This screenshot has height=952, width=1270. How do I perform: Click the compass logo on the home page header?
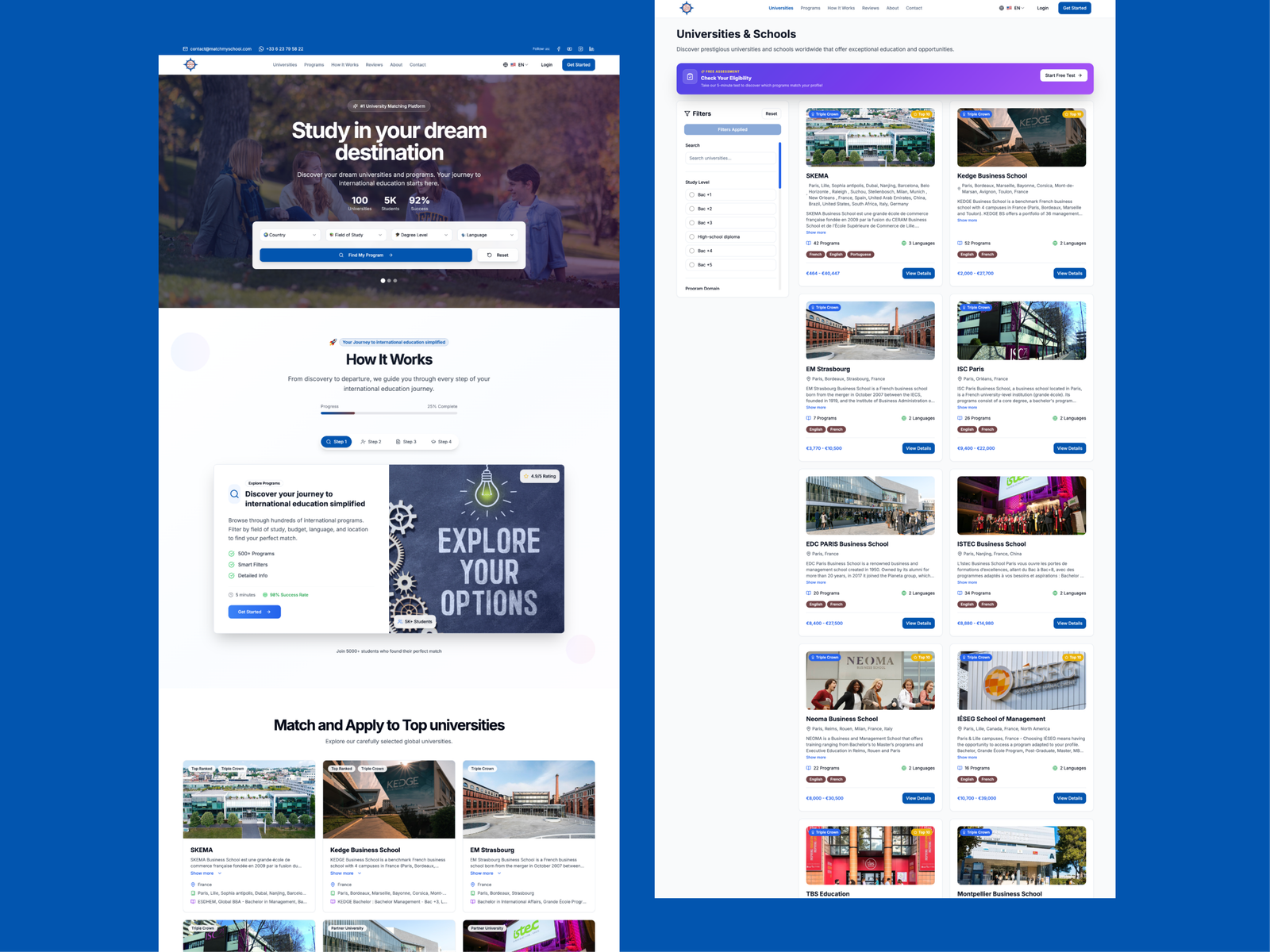pos(190,64)
